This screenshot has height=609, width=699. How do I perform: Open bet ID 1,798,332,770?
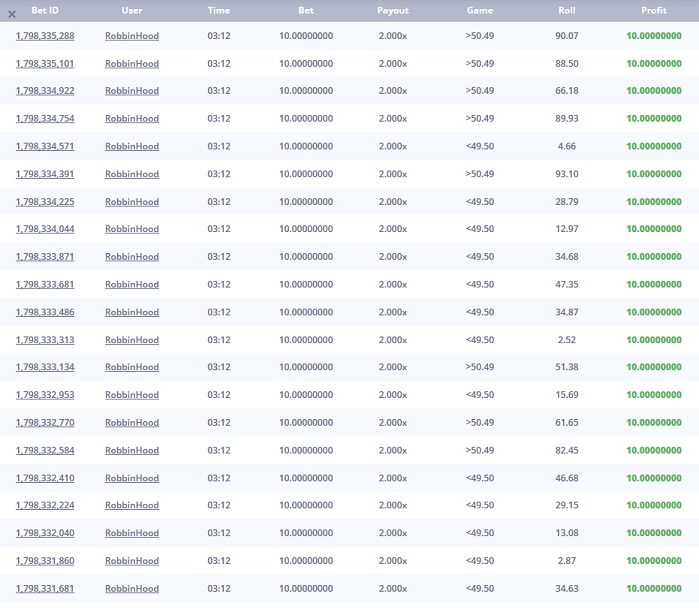45,422
